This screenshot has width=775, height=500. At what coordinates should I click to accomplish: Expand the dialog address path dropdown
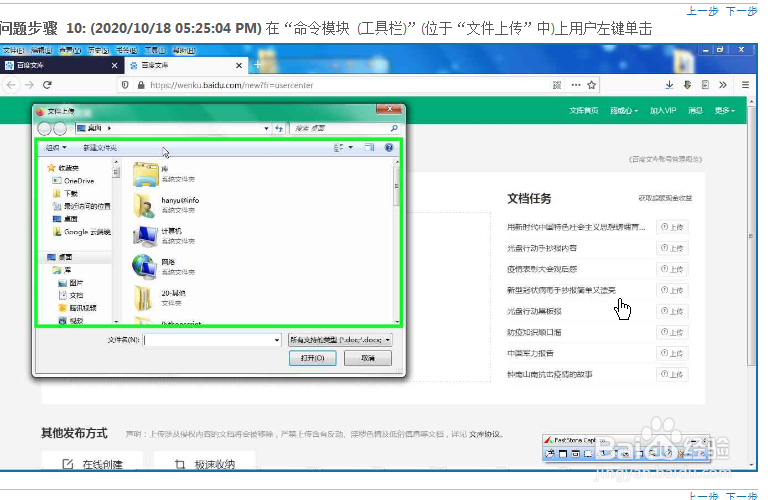266,128
